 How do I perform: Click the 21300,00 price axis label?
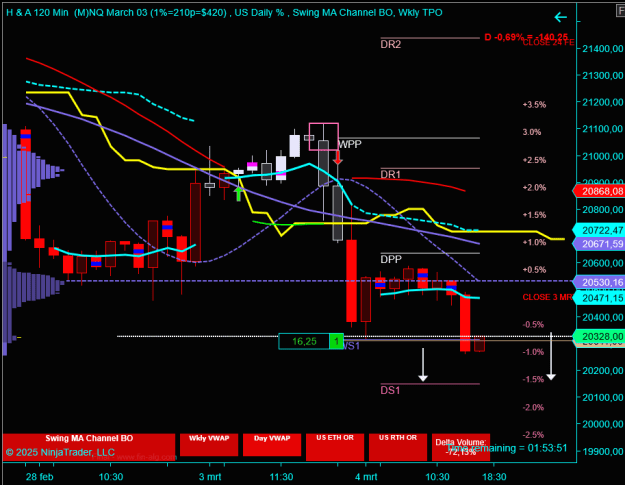pos(603,75)
